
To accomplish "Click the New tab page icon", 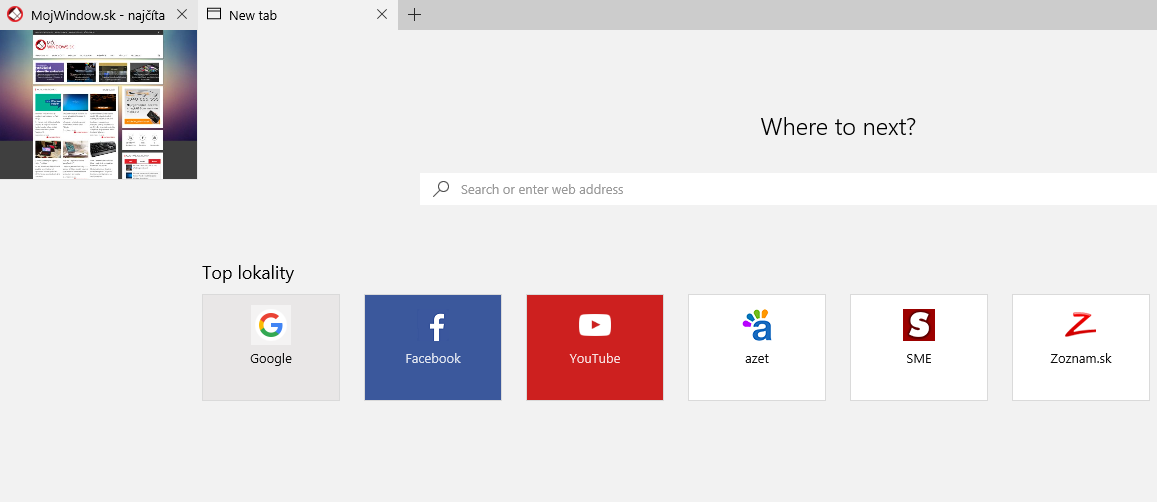I will pos(214,14).
